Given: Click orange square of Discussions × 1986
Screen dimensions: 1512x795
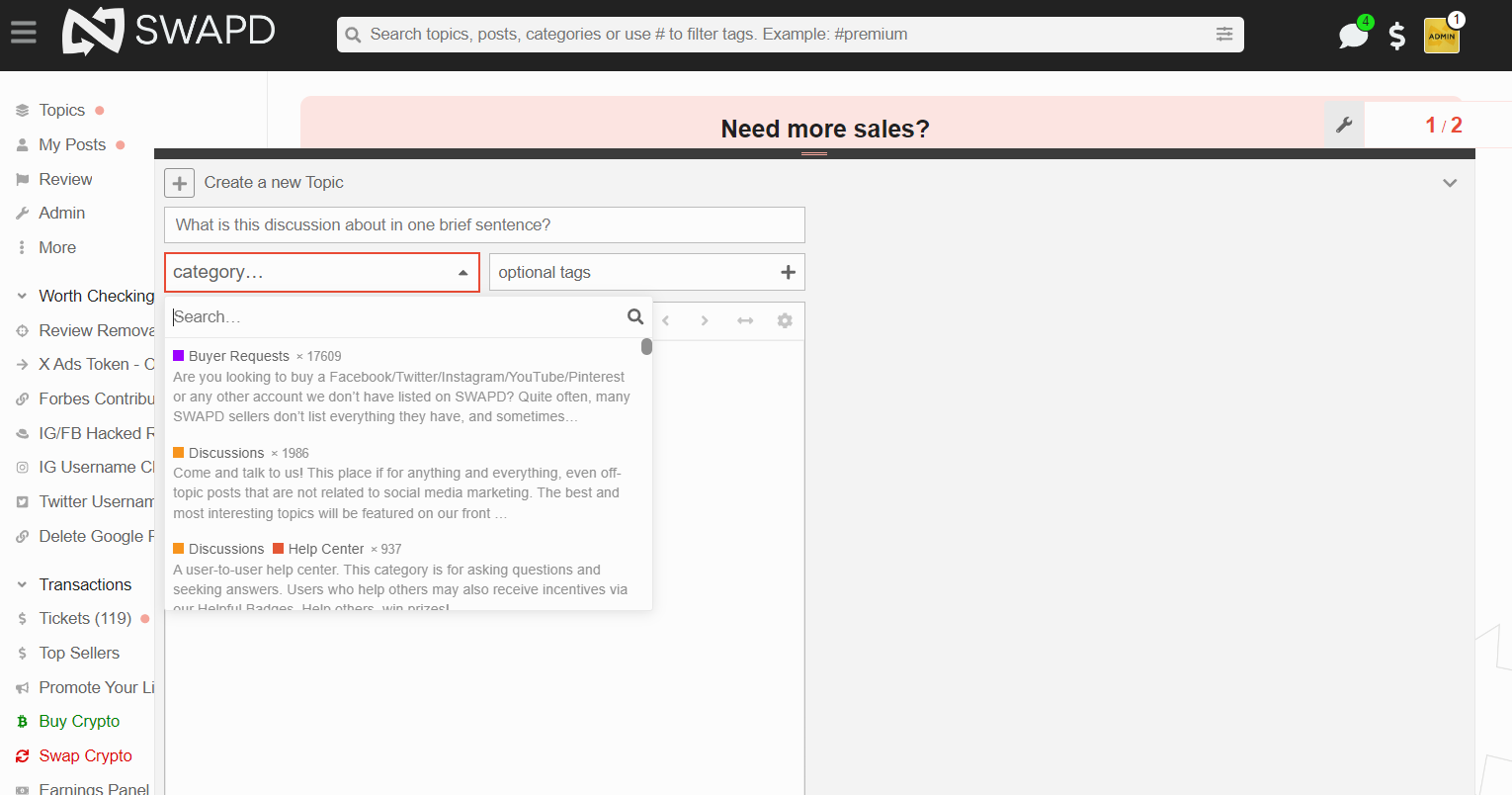Looking at the screenshot, I should click(179, 452).
